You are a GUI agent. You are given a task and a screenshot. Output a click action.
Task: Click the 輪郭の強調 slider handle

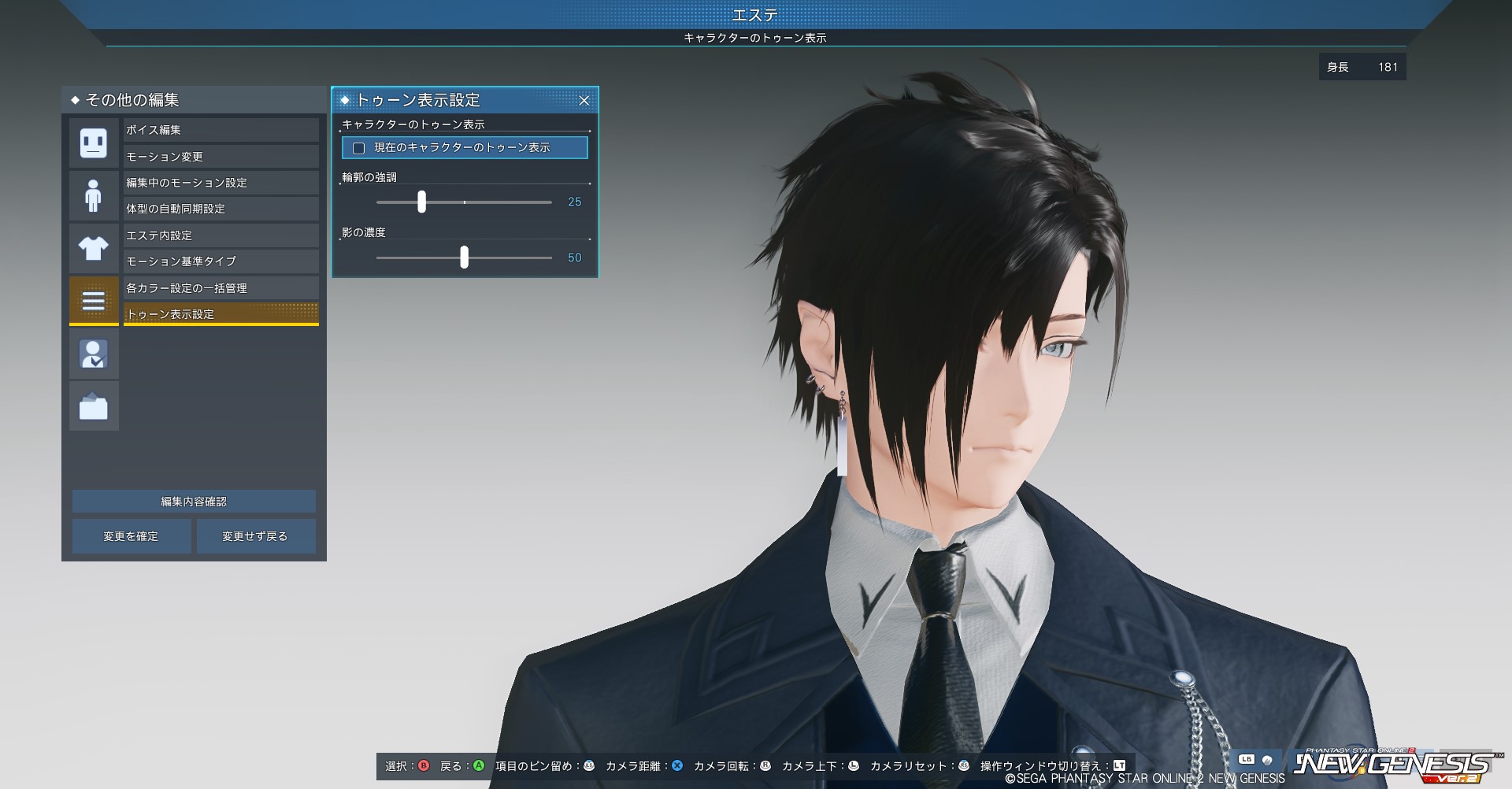coord(421,202)
